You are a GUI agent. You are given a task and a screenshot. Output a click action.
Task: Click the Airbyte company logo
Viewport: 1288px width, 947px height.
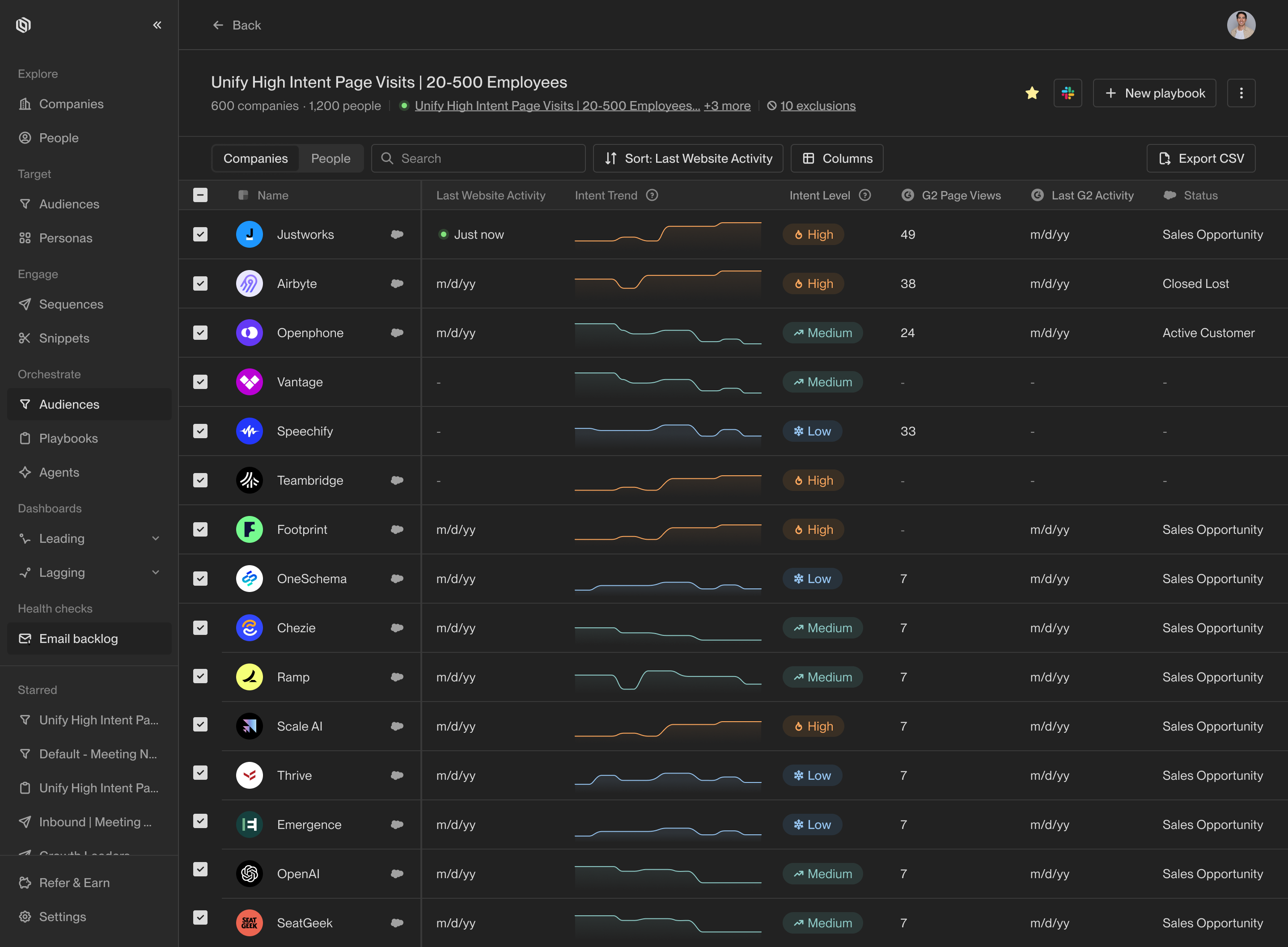[250, 284]
